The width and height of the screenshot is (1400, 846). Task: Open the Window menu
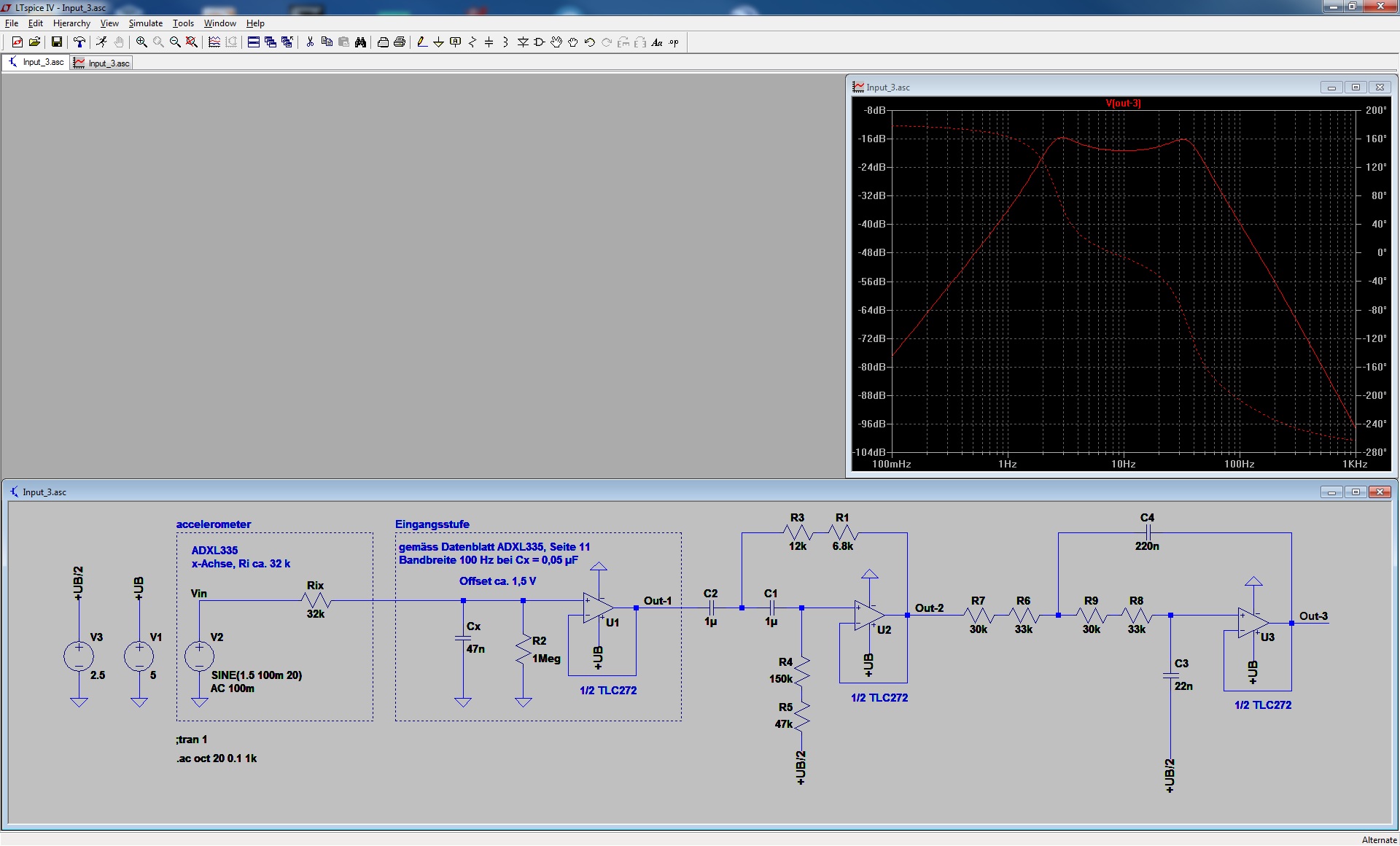(219, 23)
